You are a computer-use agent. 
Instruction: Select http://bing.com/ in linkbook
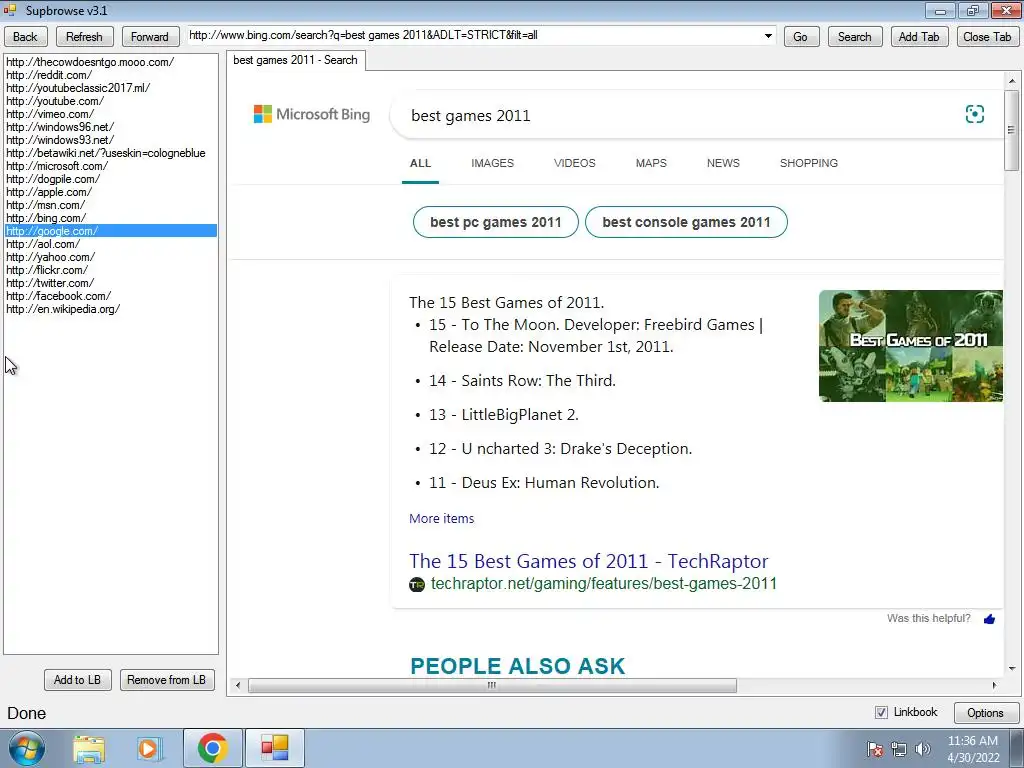pyautogui.click(x=46, y=218)
